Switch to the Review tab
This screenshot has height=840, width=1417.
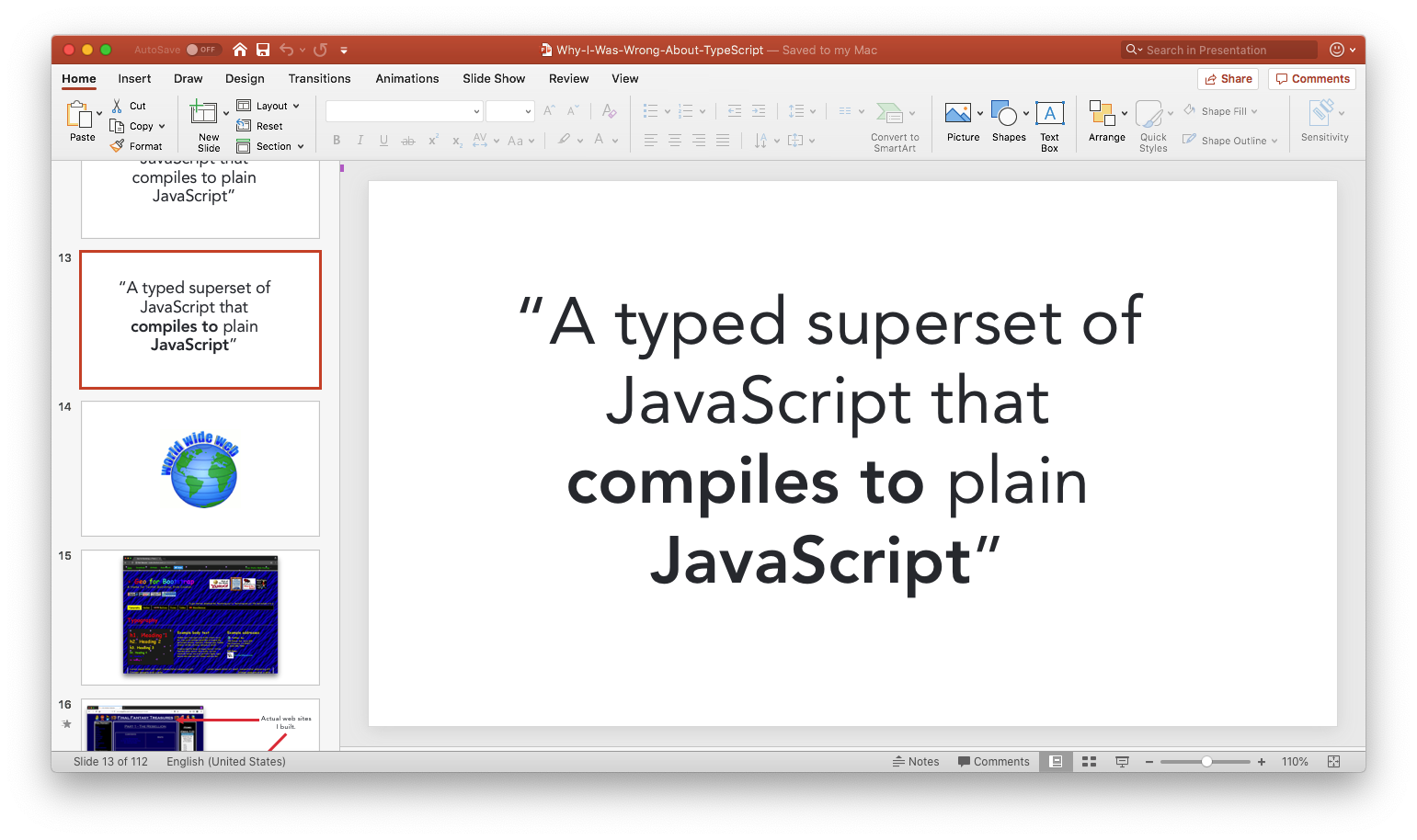pos(569,79)
